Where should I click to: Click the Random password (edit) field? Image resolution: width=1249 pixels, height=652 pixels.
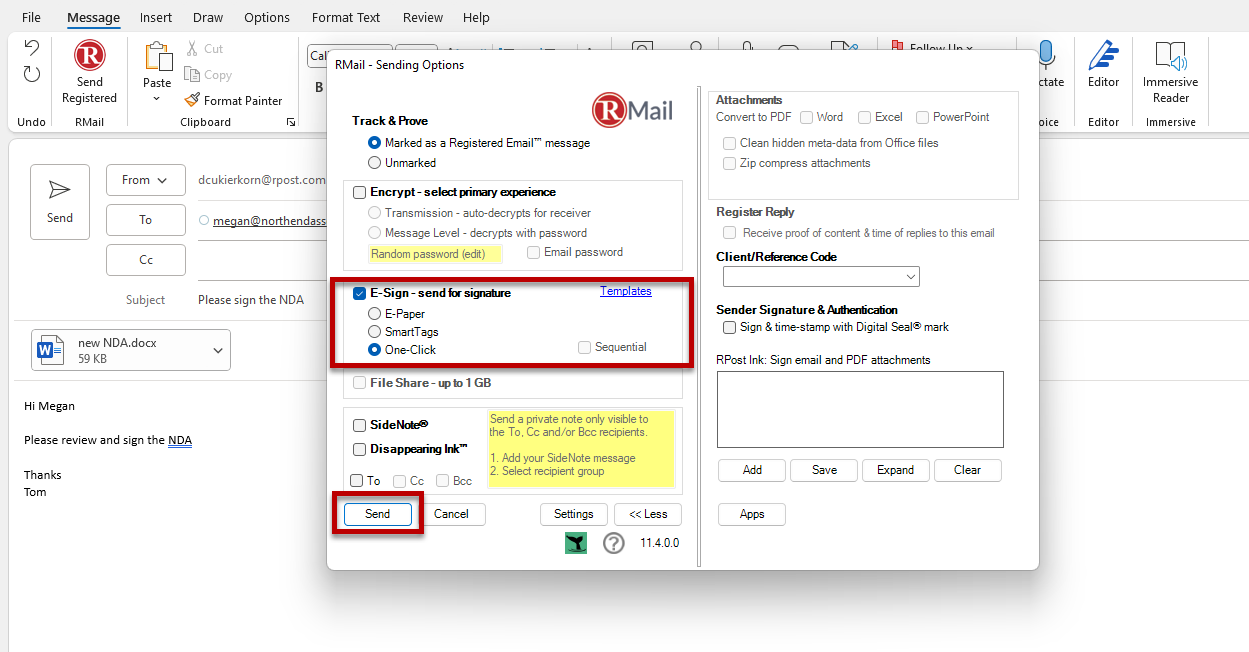point(435,254)
